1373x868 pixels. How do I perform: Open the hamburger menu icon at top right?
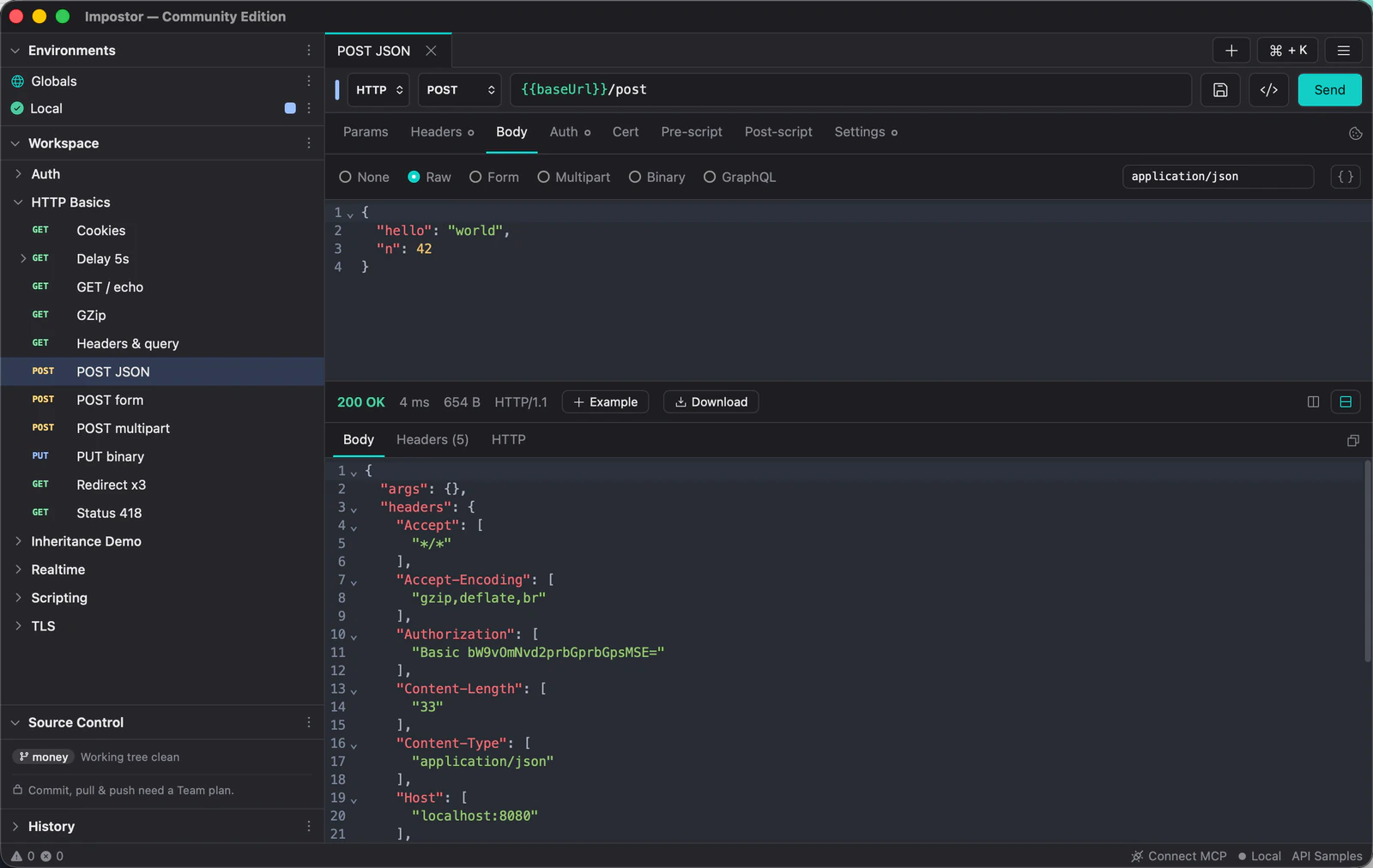tap(1344, 51)
